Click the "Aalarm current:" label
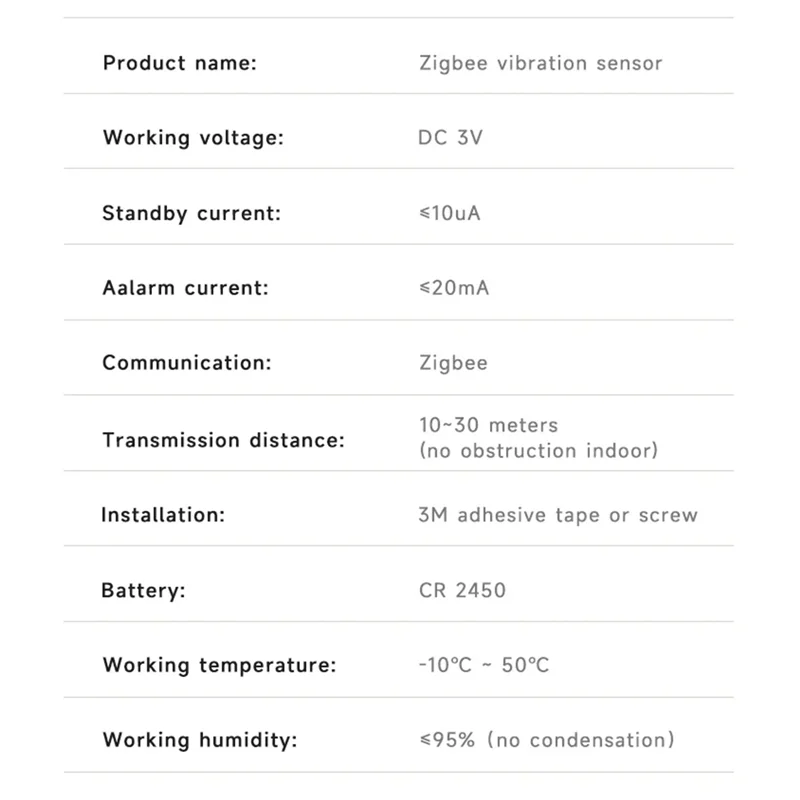Viewport: 800px width, 800px height. point(185,288)
